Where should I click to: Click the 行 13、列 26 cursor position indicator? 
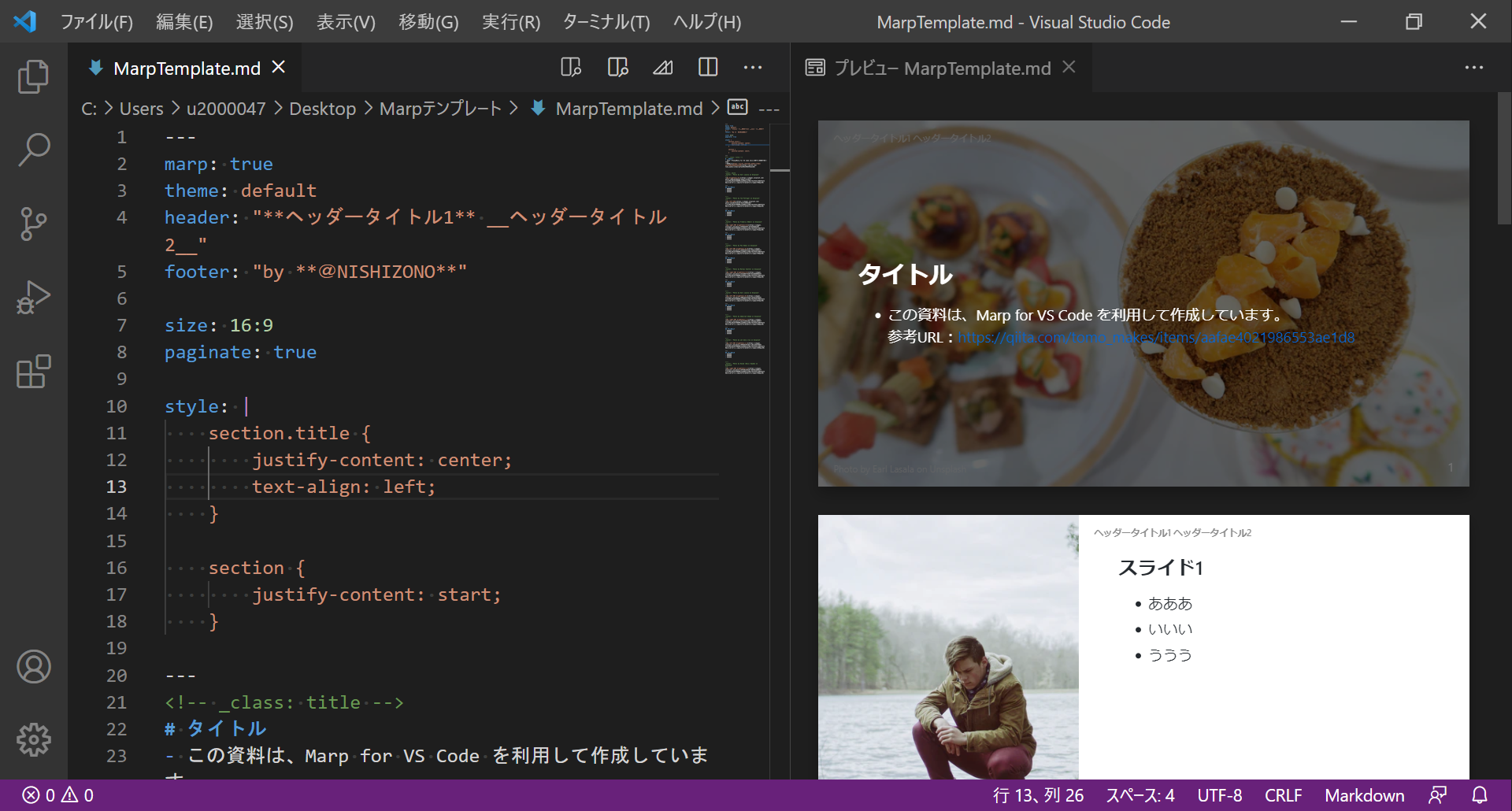pyautogui.click(x=1038, y=795)
